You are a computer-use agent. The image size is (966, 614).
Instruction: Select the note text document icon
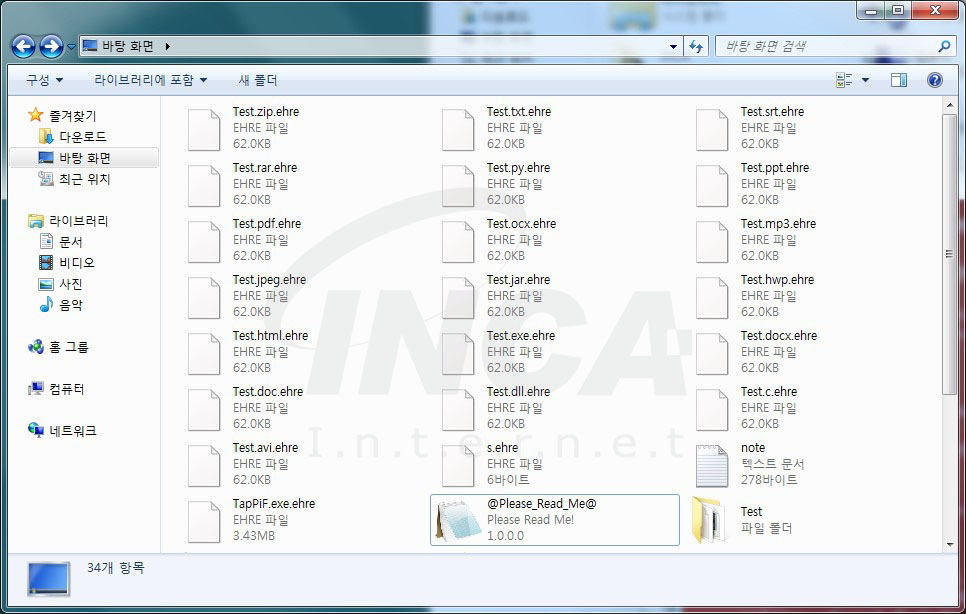pos(712,466)
